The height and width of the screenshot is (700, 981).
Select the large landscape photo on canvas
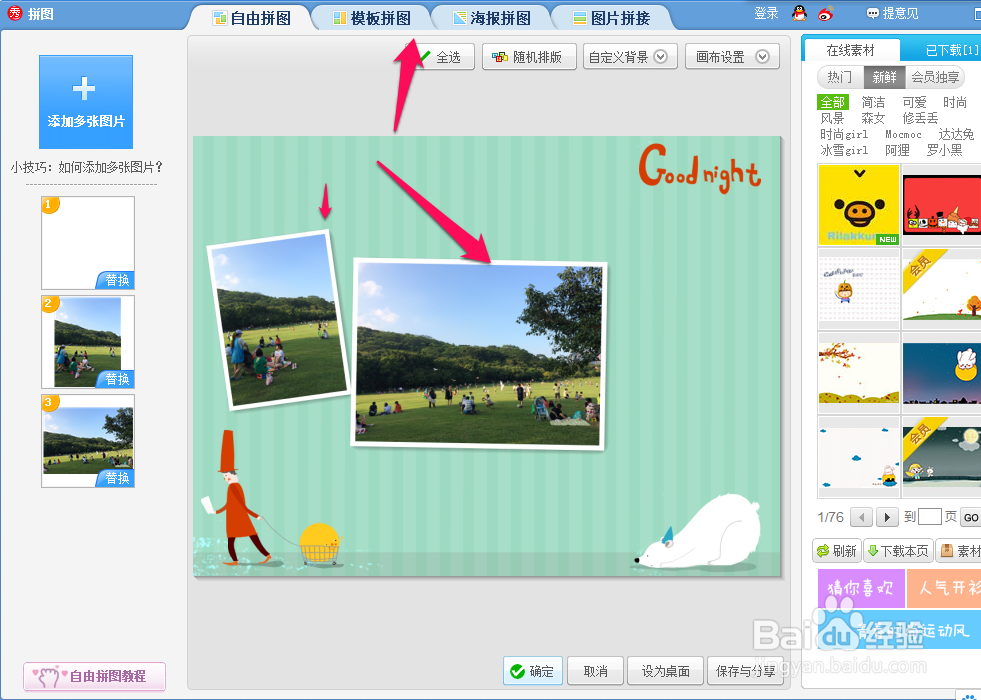click(479, 355)
